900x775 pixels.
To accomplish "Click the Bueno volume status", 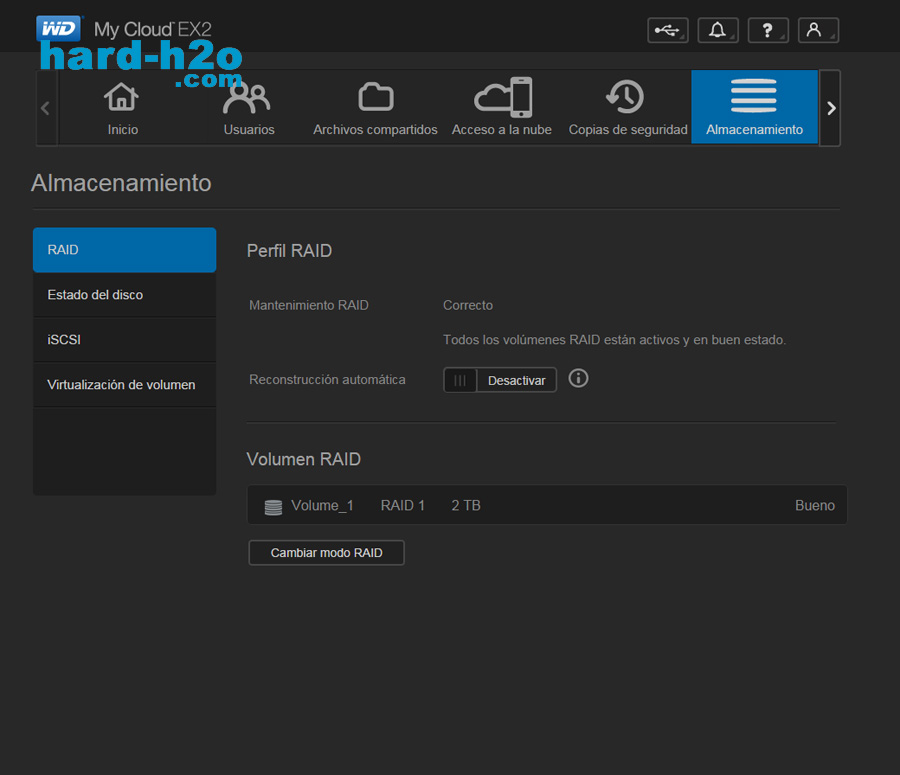I will point(814,505).
